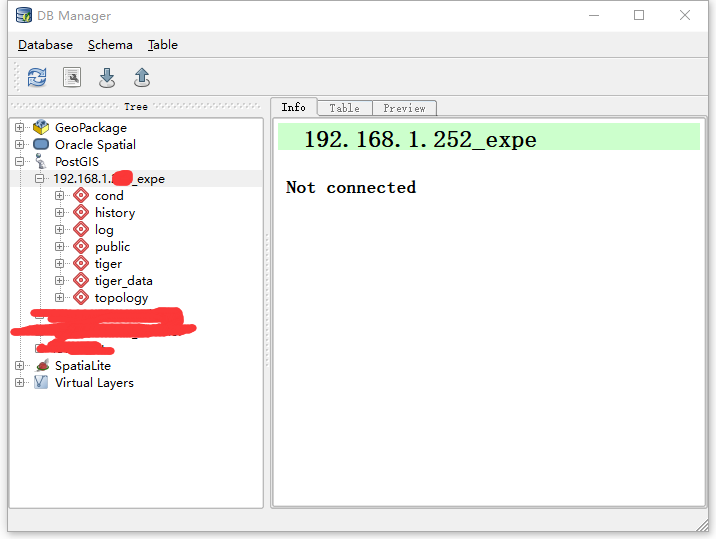The height and width of the screenshot is (539, 716).
Task: Select SpatiaLite in the tree
Action: point(83,366)
